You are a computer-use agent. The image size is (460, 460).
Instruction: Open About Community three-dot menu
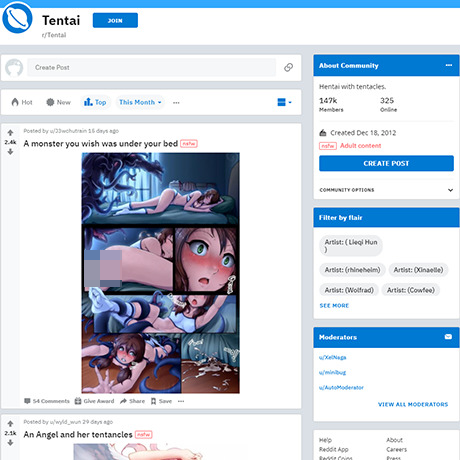click(x=449, y=65)
